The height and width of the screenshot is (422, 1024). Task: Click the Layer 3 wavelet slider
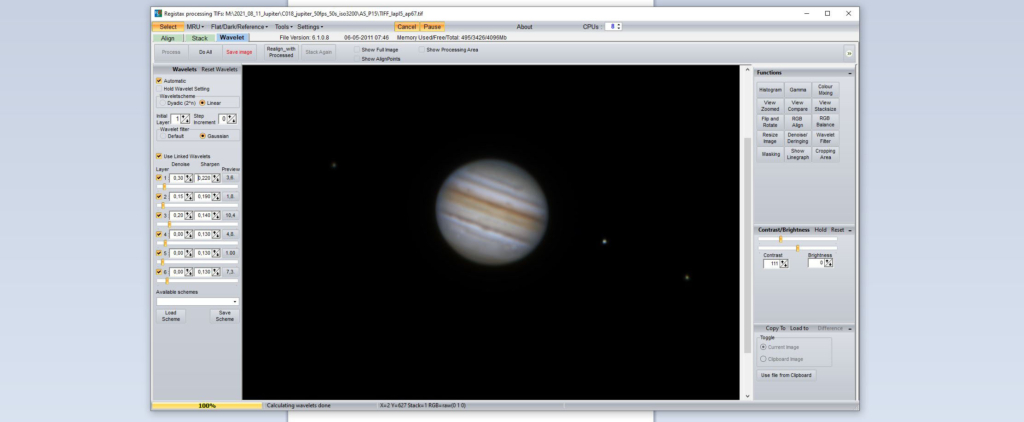coord(197,224)
